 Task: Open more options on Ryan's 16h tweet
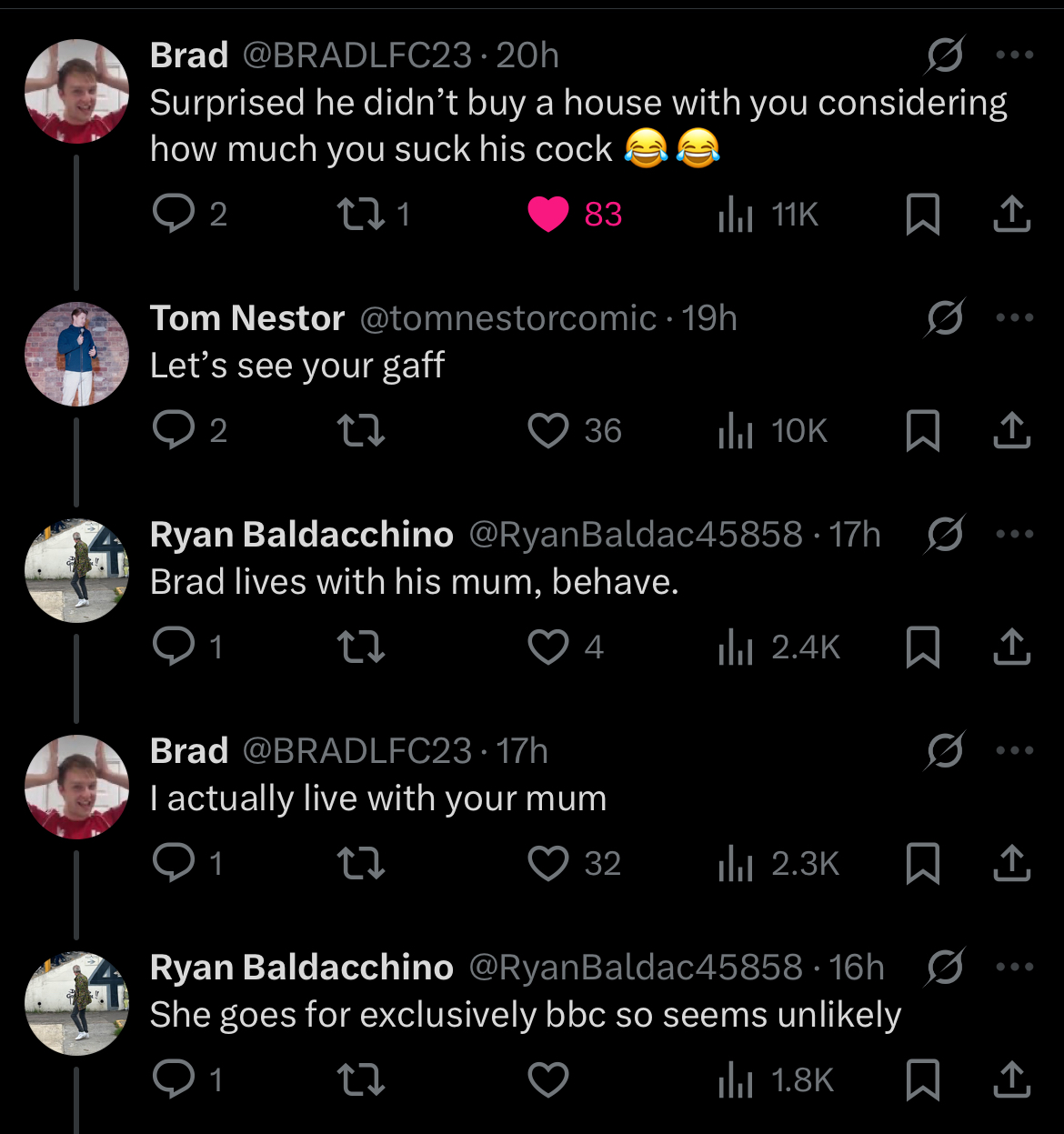[x=1015, y=968]
